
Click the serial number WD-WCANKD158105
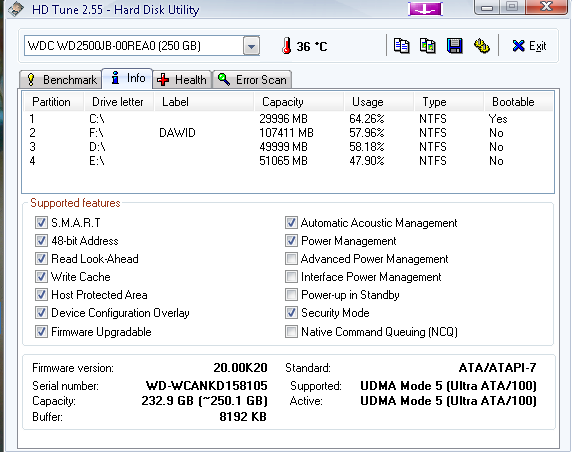click(206, 386)
